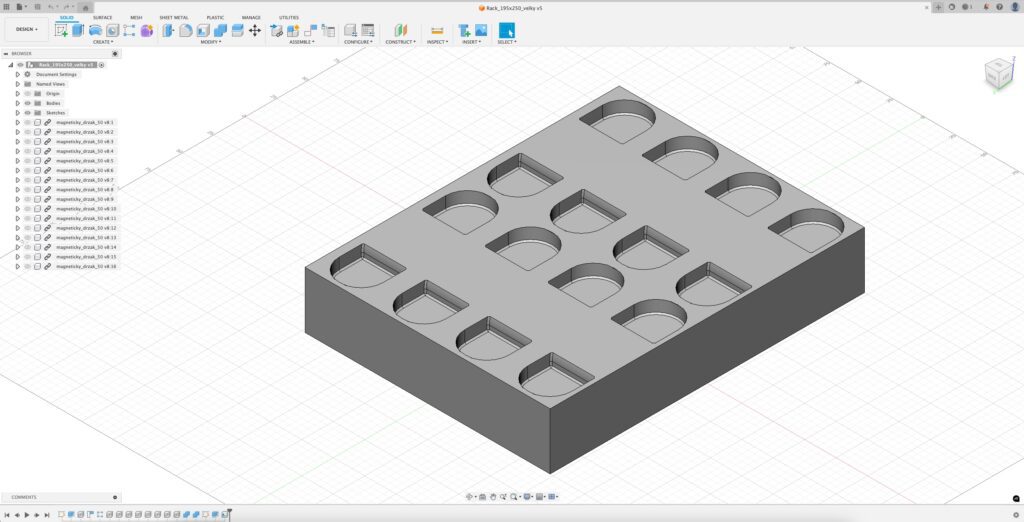Click the Insert Canvas image icon
The image size is (1024, 522).
click(x=481, y=30)
